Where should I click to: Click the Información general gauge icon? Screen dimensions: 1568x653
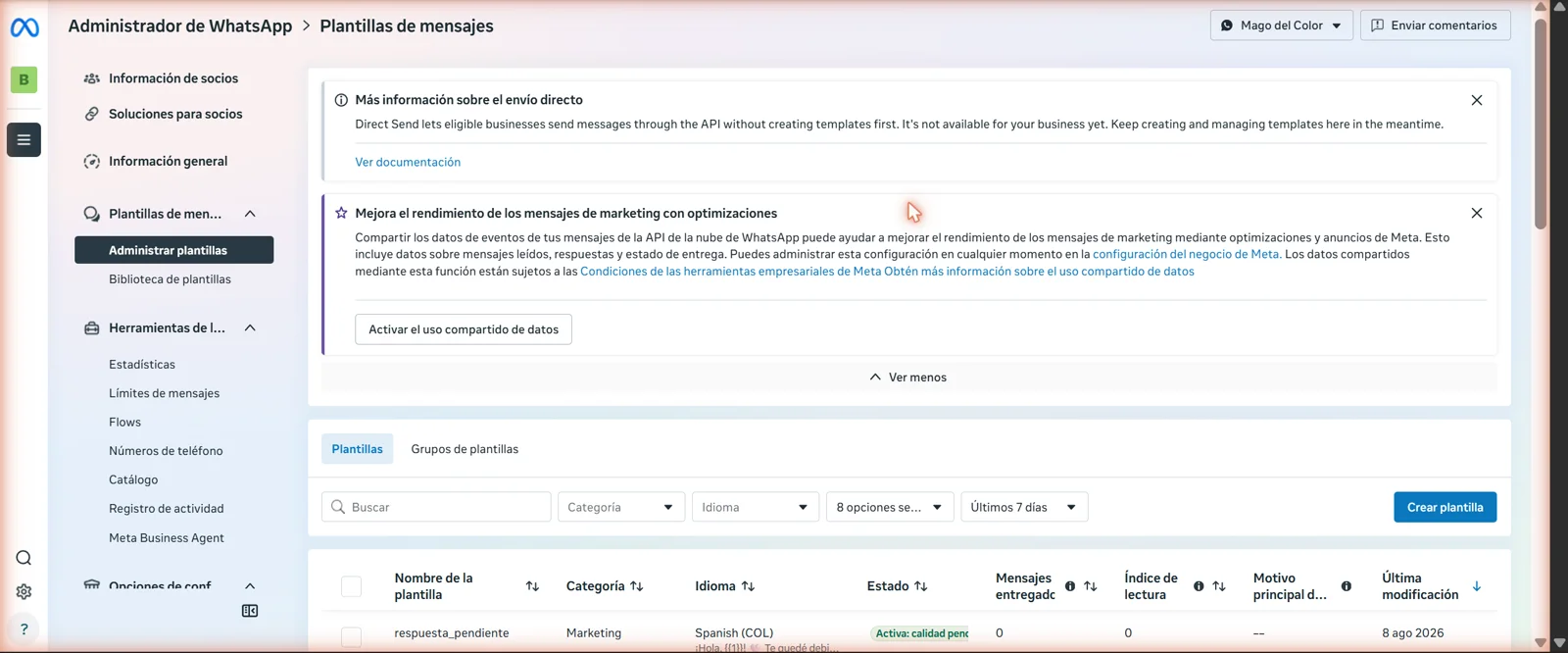pyautogui.click(x=92, y=161)
